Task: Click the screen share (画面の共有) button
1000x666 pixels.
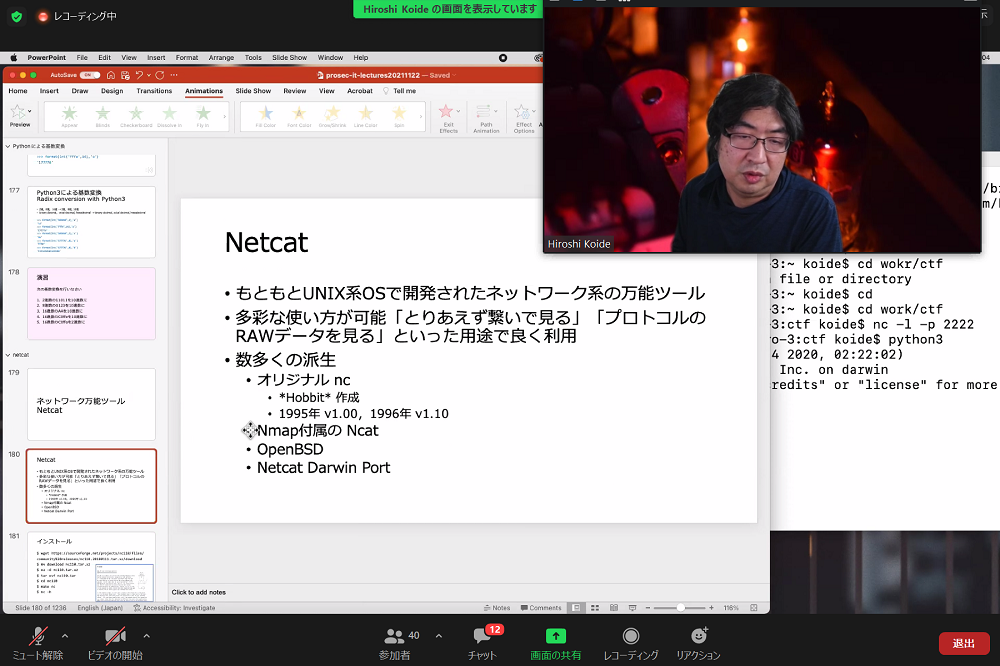Action: [x=555, y=644]
